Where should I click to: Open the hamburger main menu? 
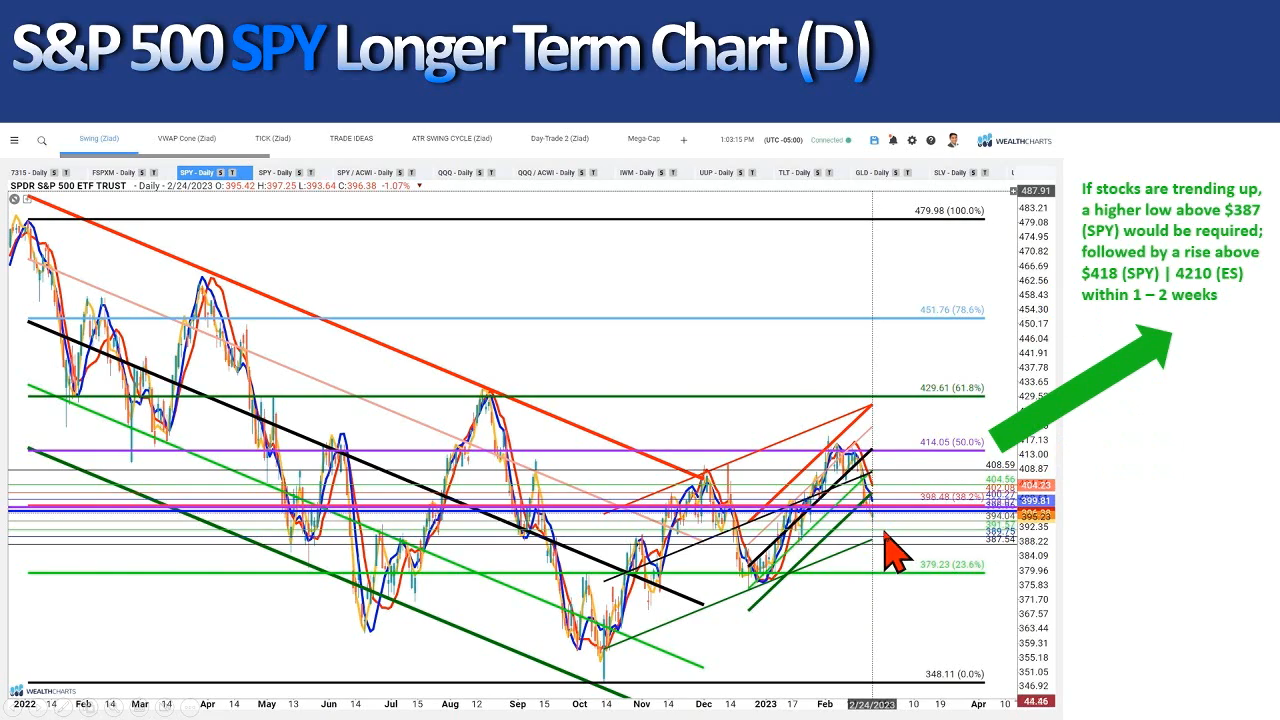click(14, 140)
